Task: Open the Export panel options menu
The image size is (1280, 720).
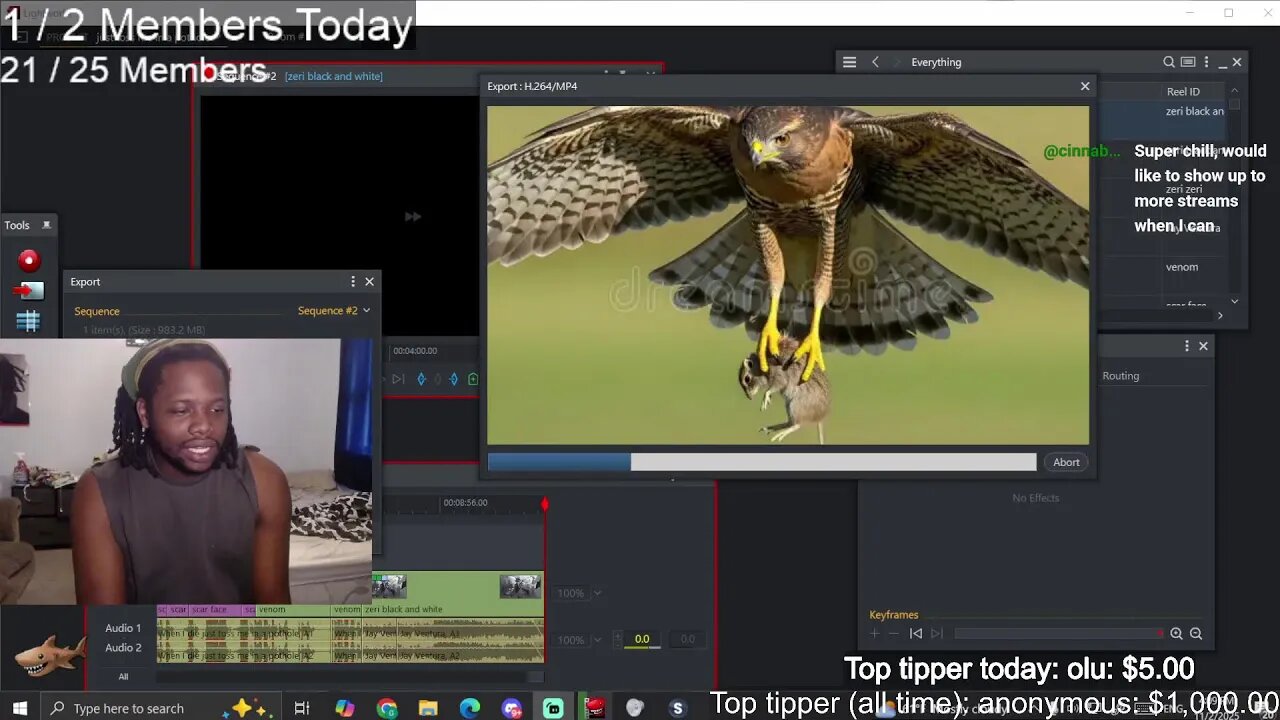Action: tap(352, 282)
